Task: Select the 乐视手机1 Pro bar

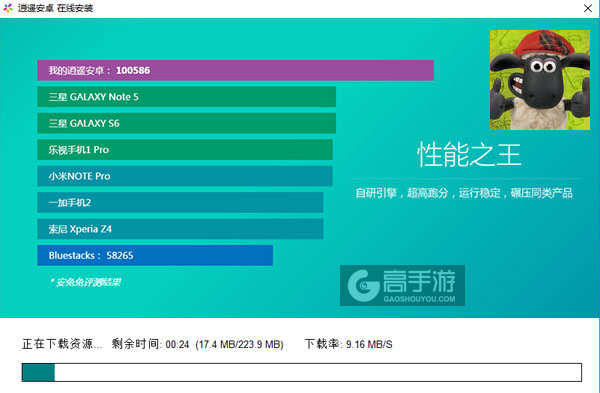Action: pos(185,150)
